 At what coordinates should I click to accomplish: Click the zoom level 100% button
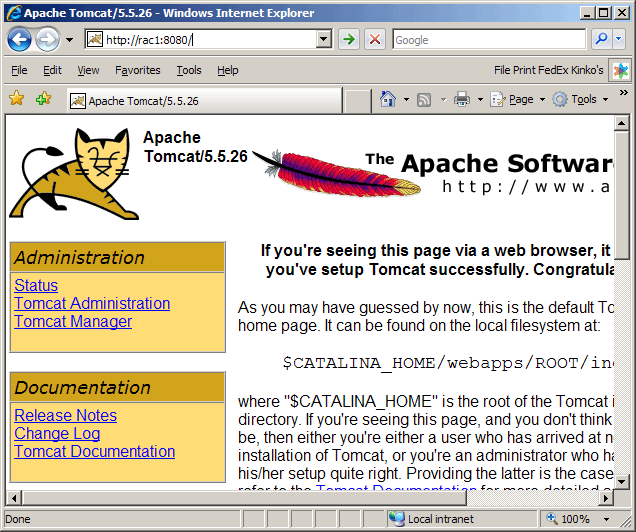[x=568, y=519]
